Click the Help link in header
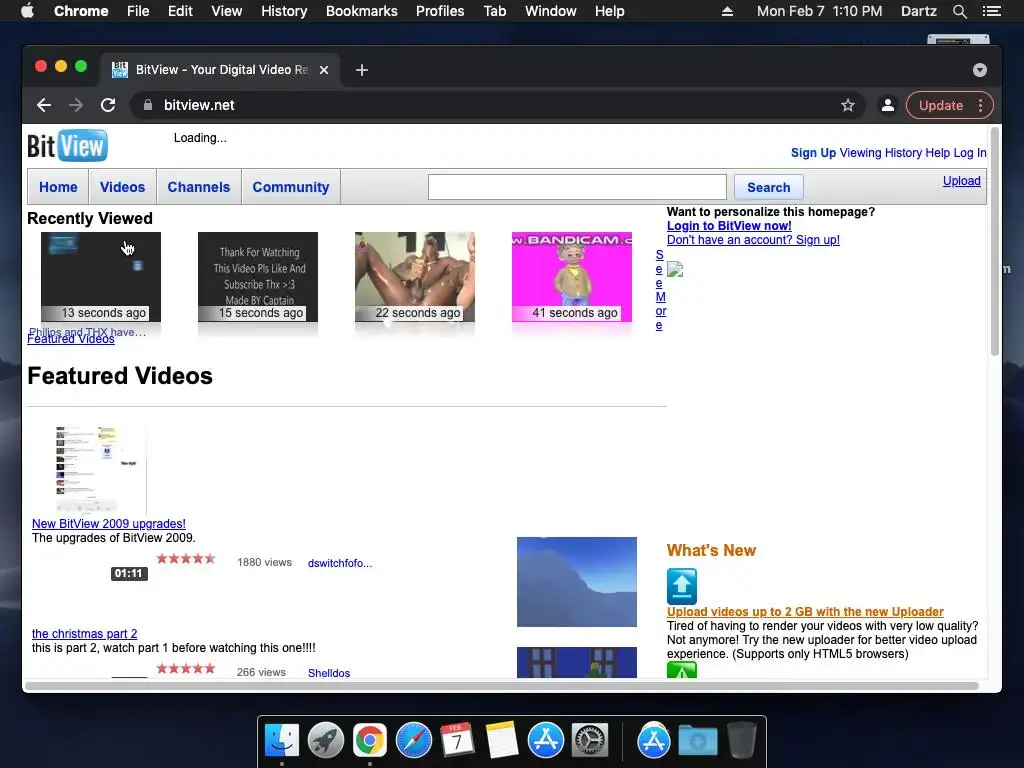The width and height of the screenshot is (1024, 768). 938,153
